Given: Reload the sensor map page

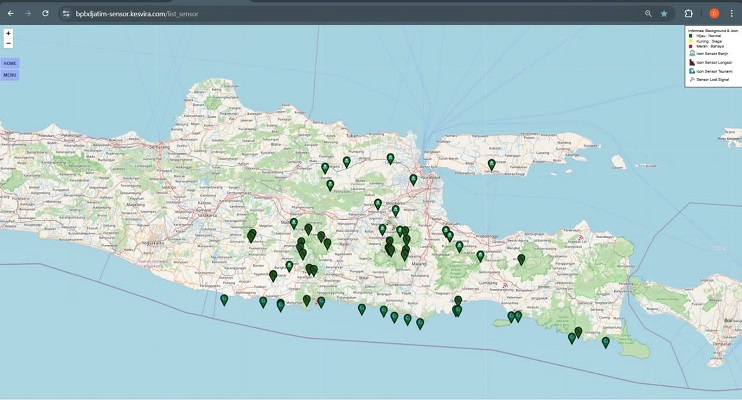Looking at the screenshot, I should pyautogui.click(x=45, y=13).
